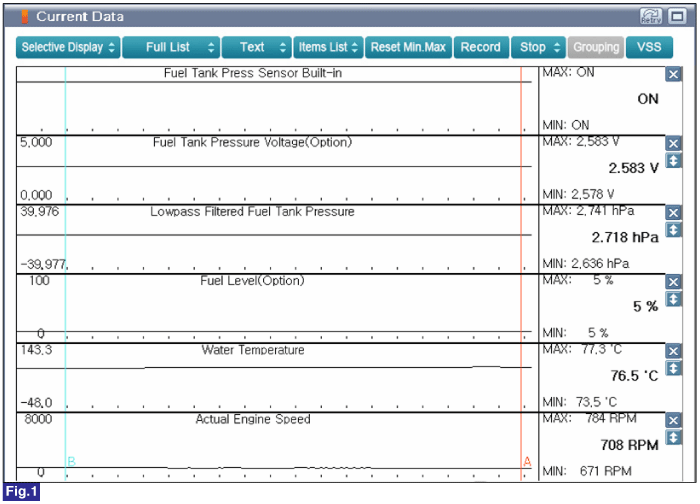Click the VSS button
This screenshot has width=700, height=504.
[x=649, y=47]
